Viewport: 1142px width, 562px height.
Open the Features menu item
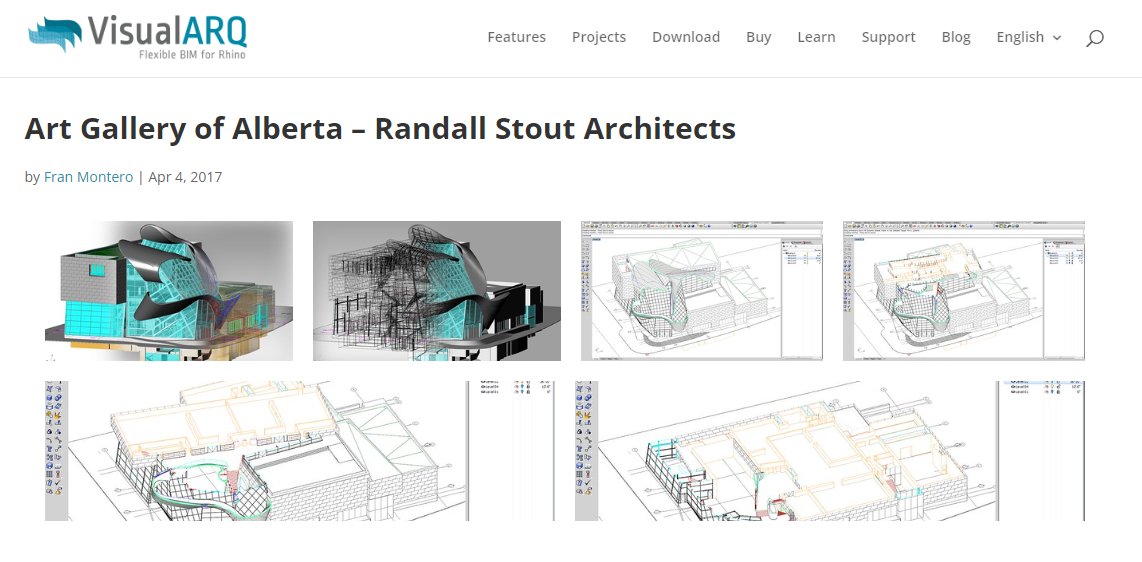(516, 37)
